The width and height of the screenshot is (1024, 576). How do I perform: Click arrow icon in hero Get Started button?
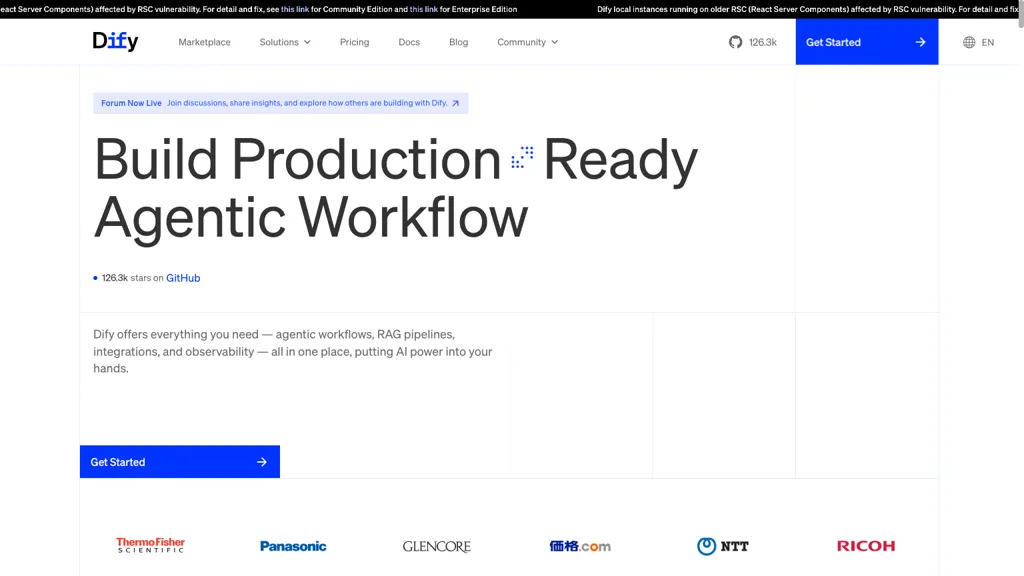pyautogui.click(x=262, y=462)
